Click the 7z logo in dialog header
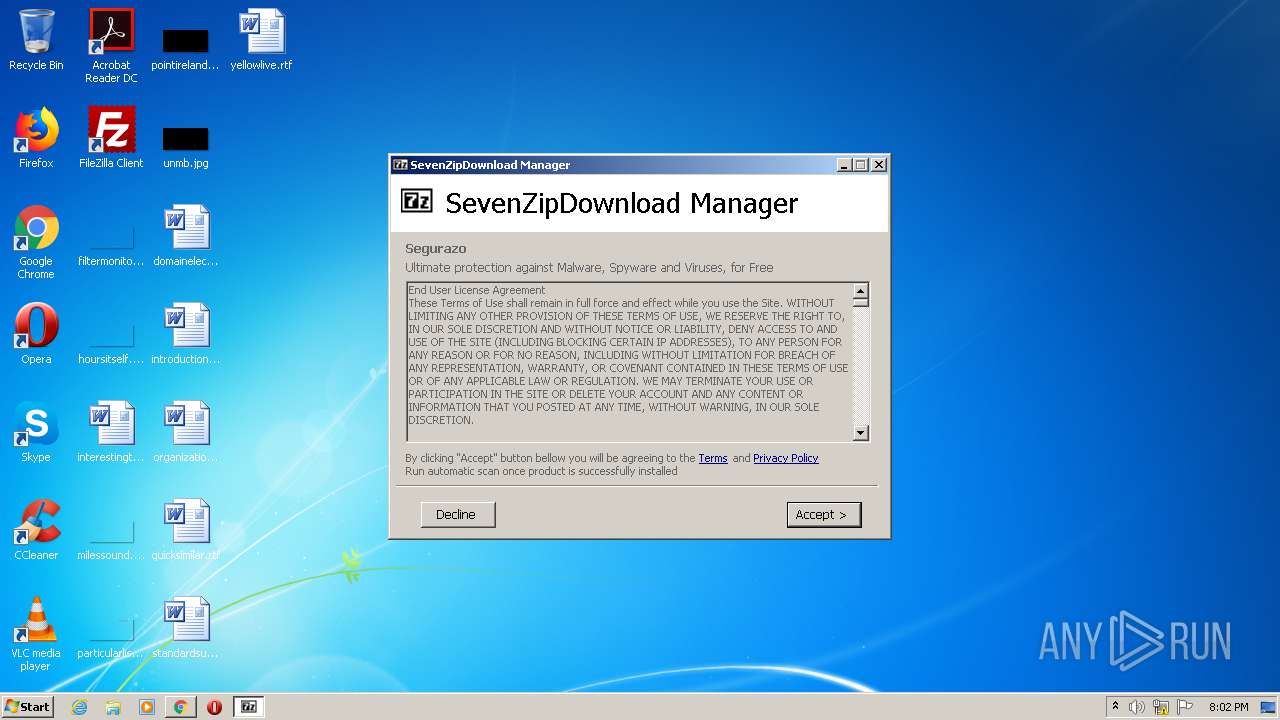Image resolution: width=1280 pixels, height=720 pixels. [417, 200]
